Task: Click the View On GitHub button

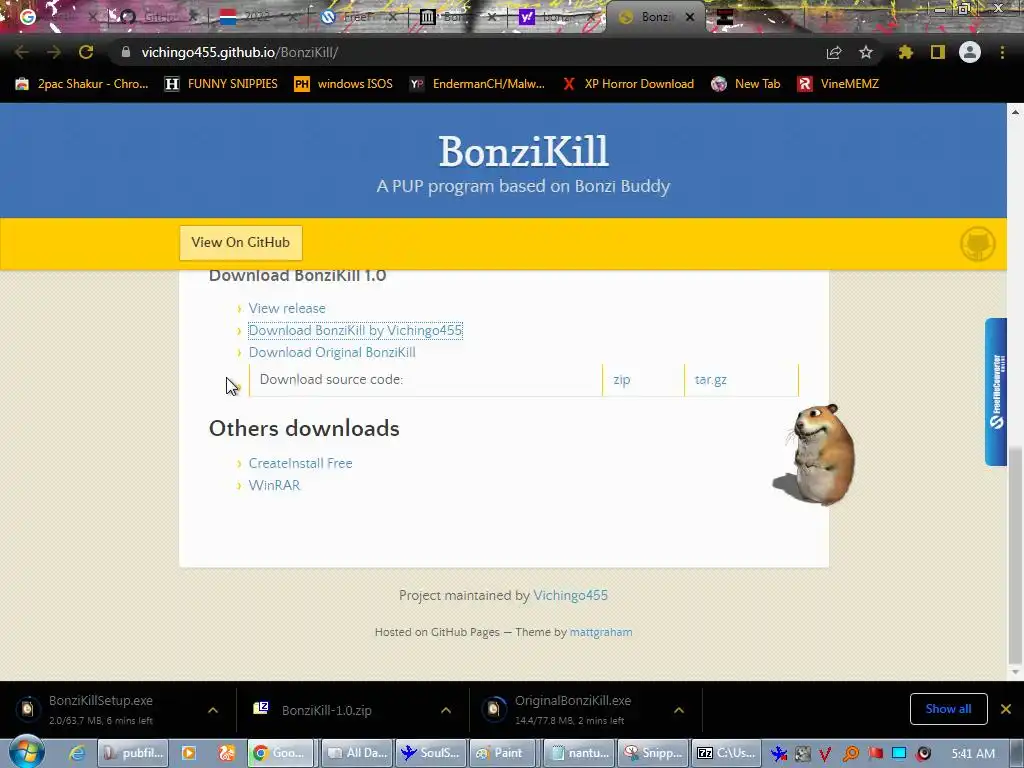Action: click(x=241, y=242)
